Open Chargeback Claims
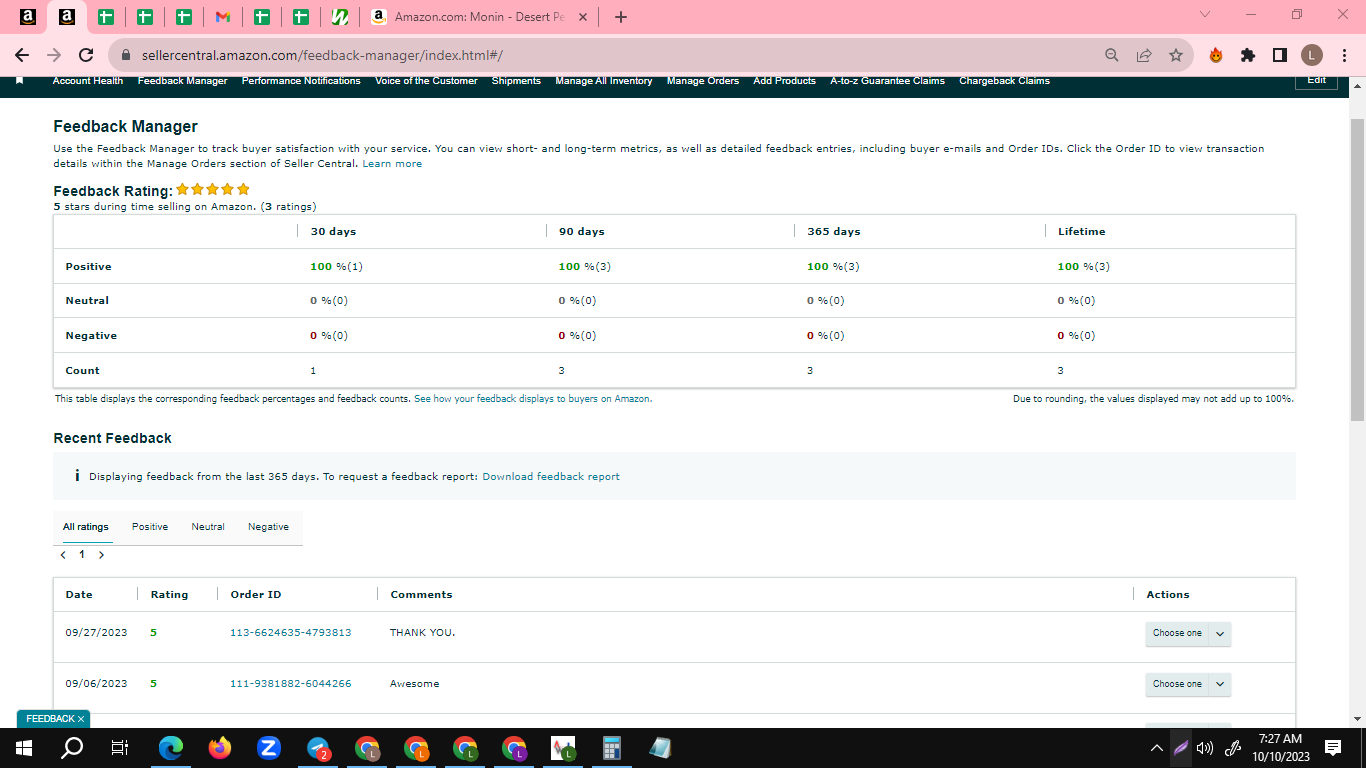This screenshot has height=768, width=1366. tap(1005, 81)
